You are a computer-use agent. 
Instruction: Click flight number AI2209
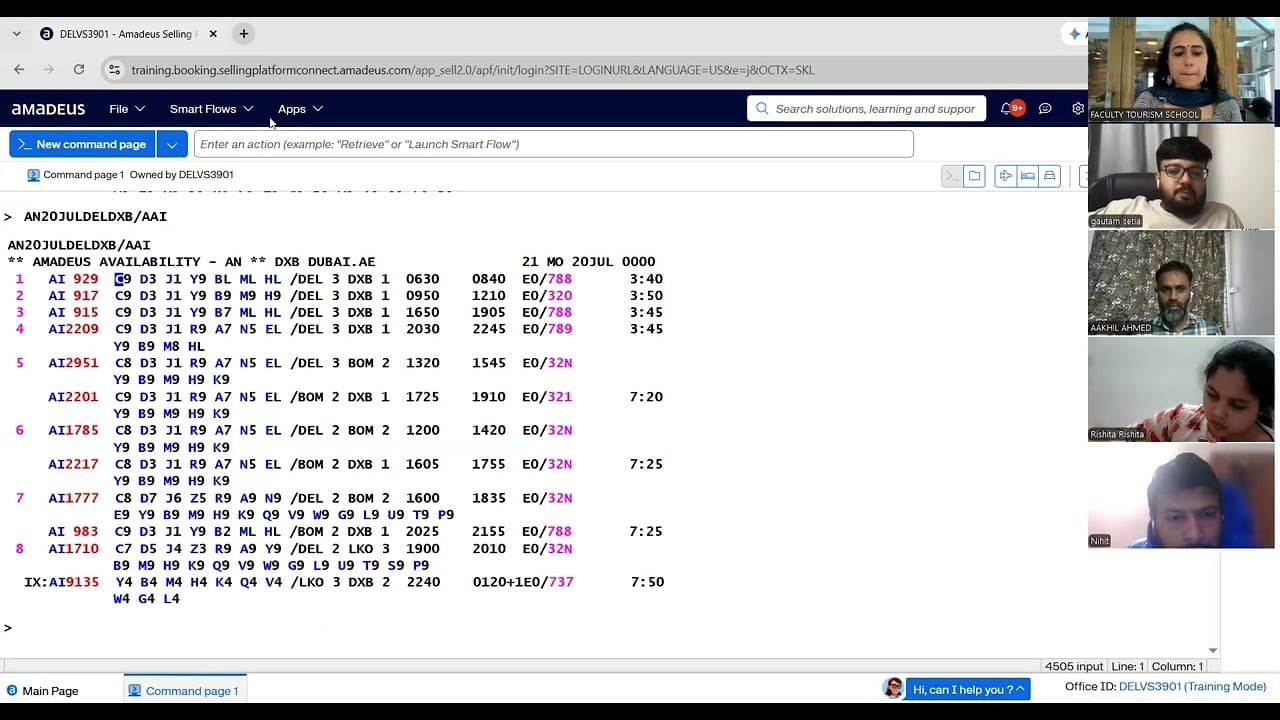tap(73, 329)
